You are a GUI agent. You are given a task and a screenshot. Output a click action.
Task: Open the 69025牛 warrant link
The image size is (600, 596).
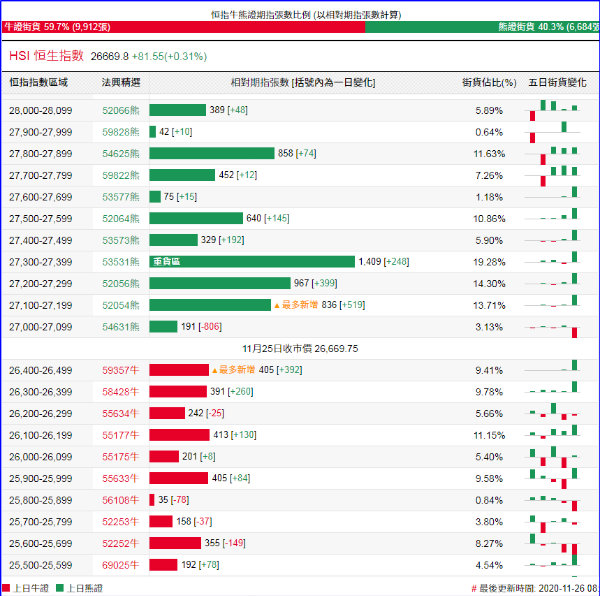[121, 565]
